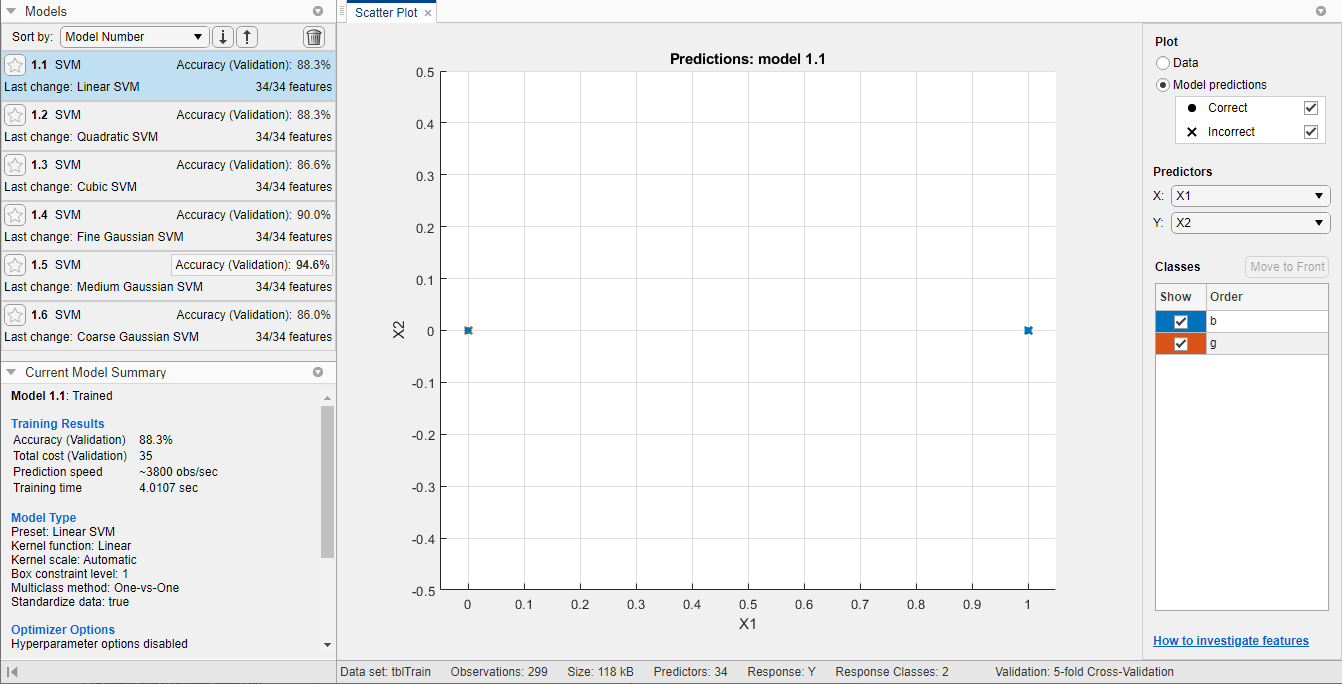Sort the model list in descending order
The height and width of the screenshot is (684, 1342).
point(222,36)
